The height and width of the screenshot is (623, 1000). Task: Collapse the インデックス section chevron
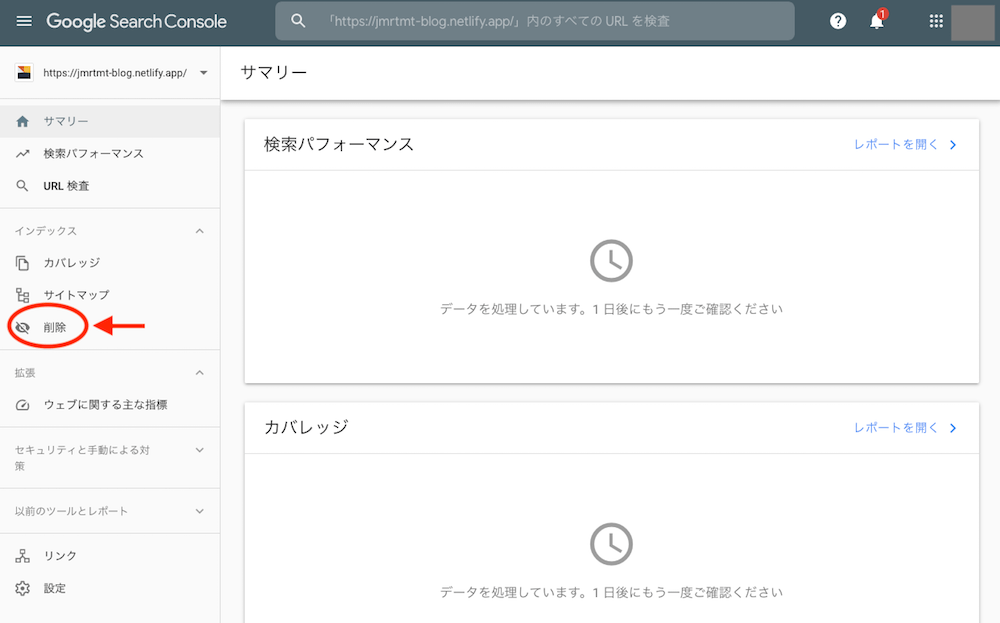(200, 231)
